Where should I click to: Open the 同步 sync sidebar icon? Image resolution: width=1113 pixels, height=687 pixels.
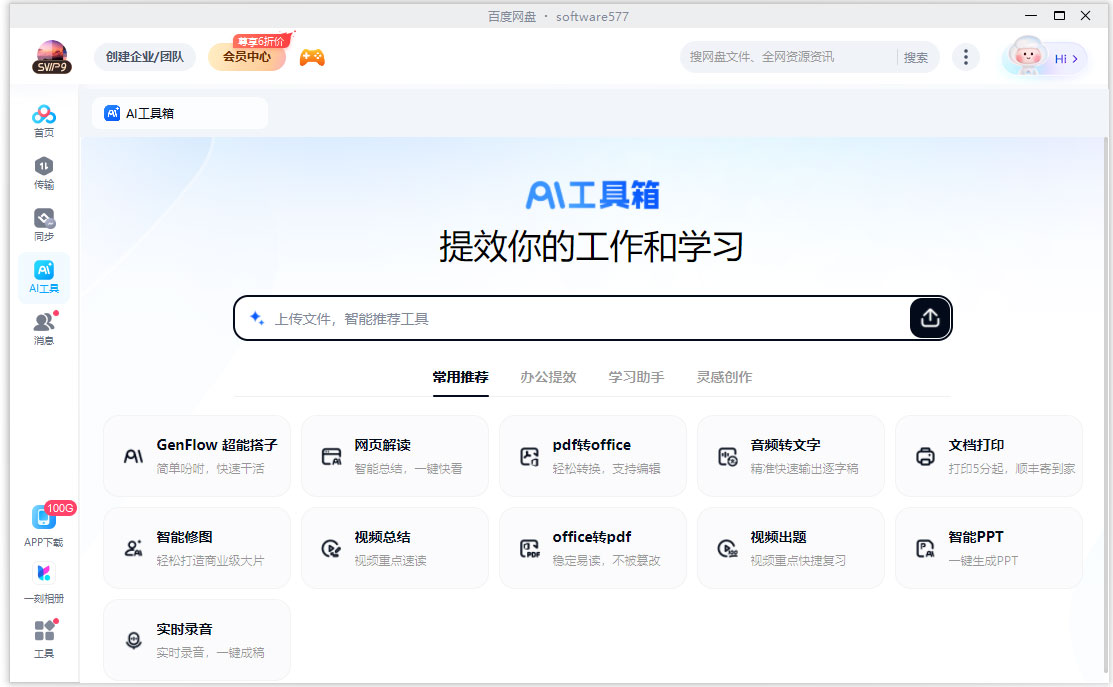point(44,225)
